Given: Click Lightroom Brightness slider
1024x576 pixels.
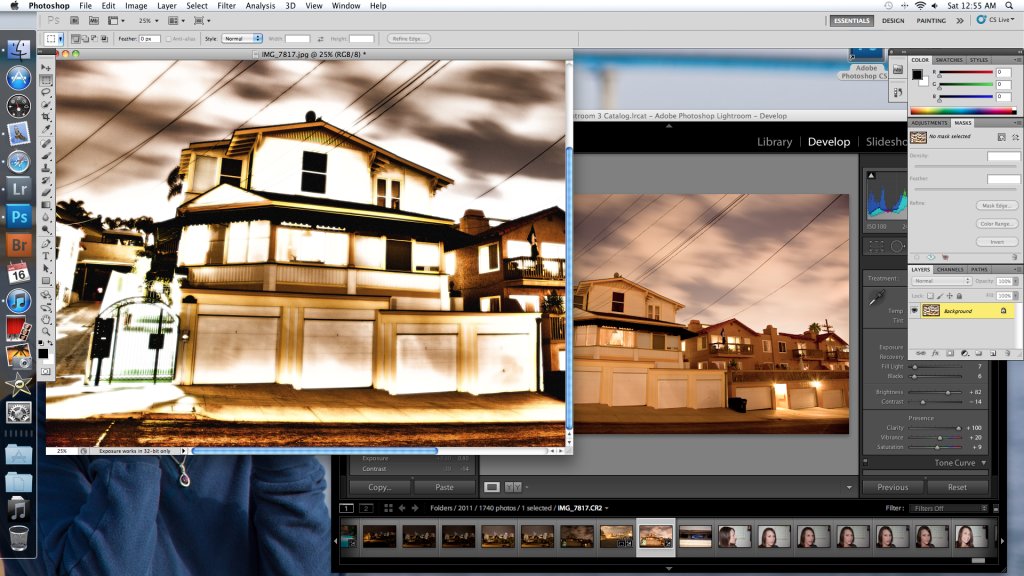Looking at the screenshot, I should [x=936, y=392].
